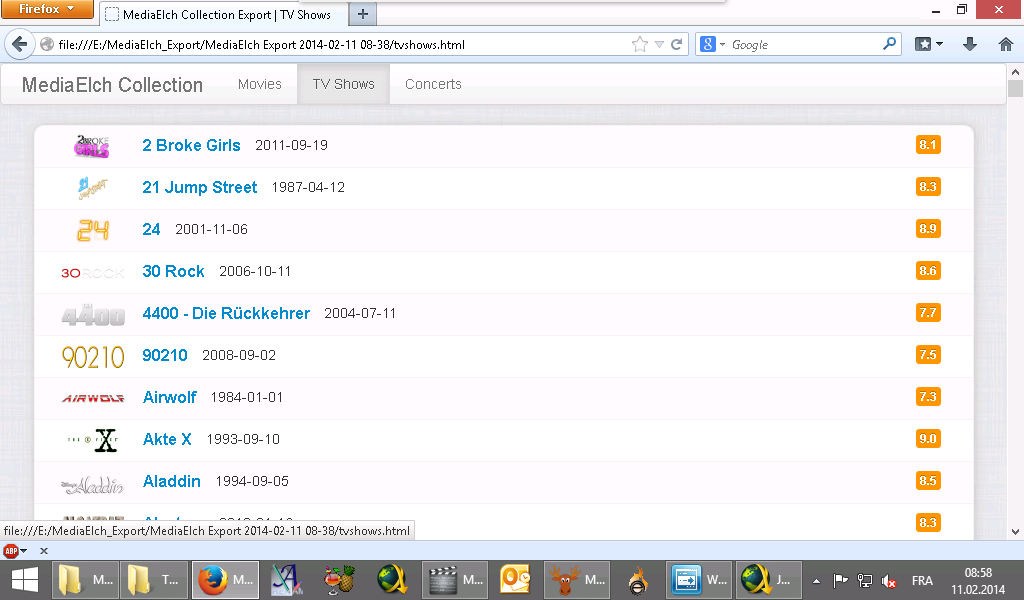Click the 7.7 rating badge for 4400

(x=928, y=313)
